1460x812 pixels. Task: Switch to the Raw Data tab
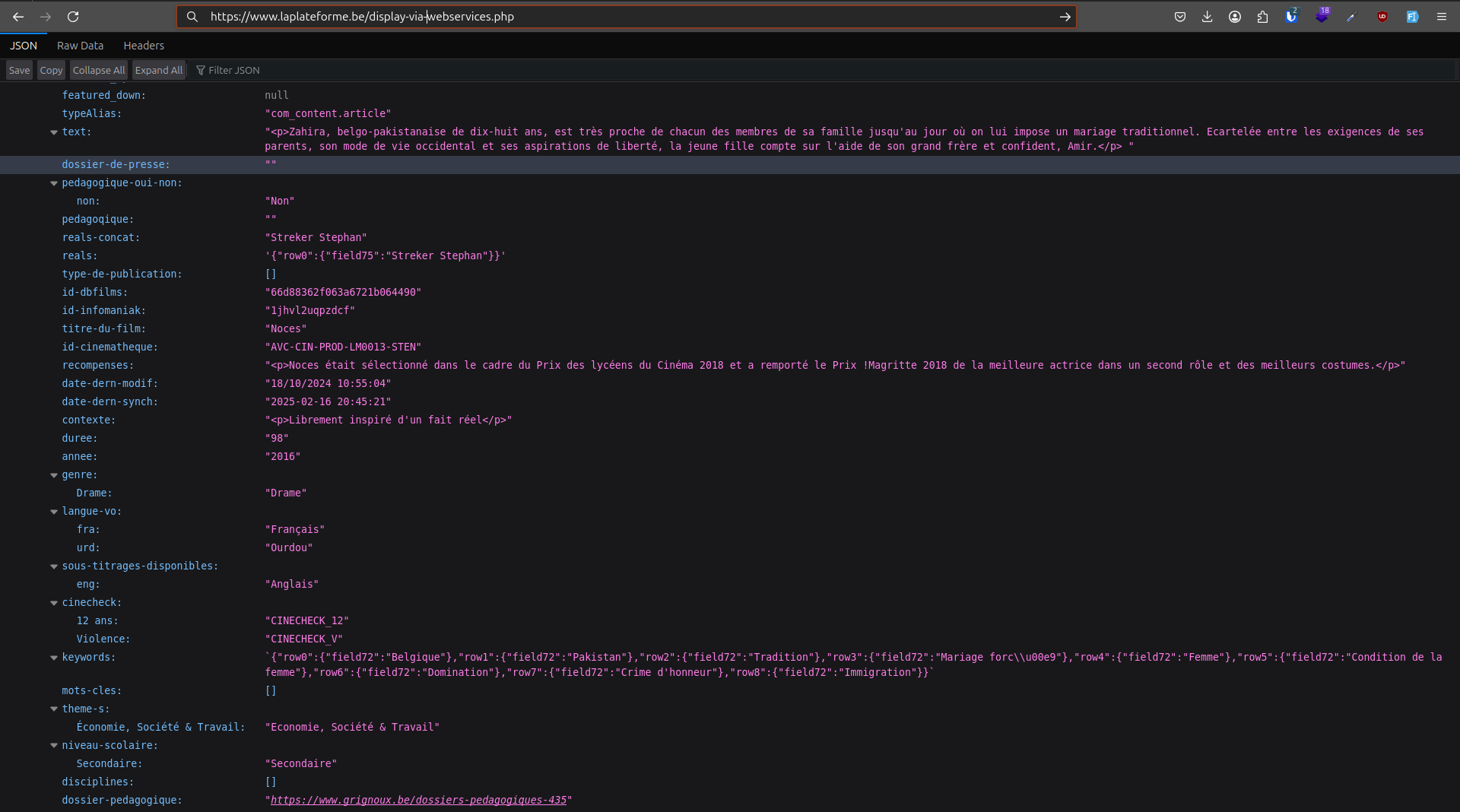pos(80,46)
